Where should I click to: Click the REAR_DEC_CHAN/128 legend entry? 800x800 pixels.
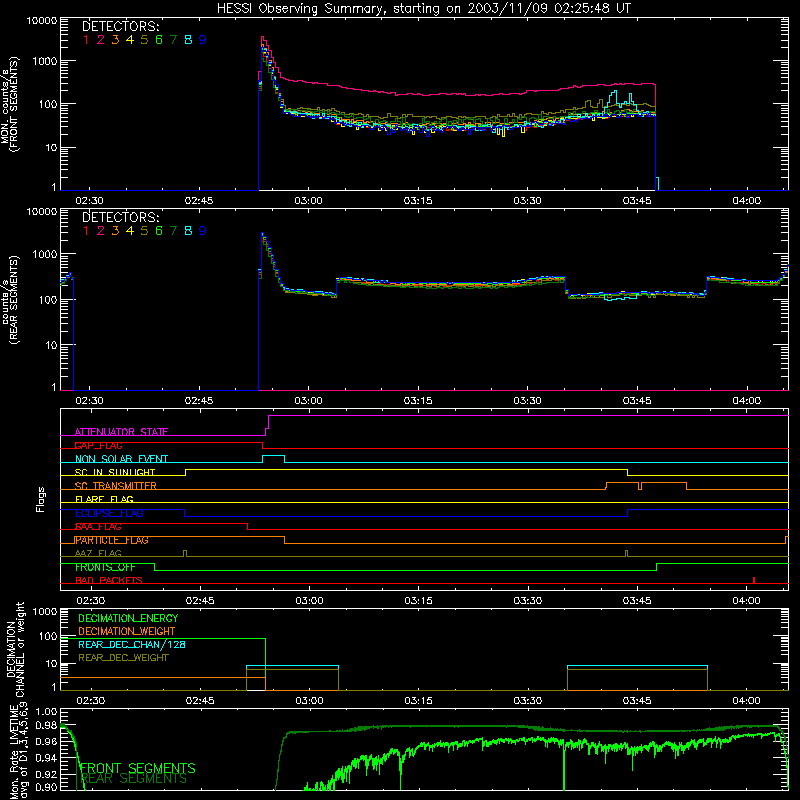[132, 644]
